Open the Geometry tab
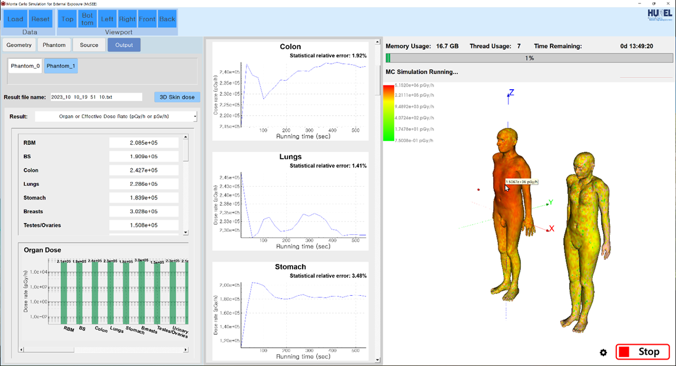Viewport: 676px width, 366px height. 19,45
